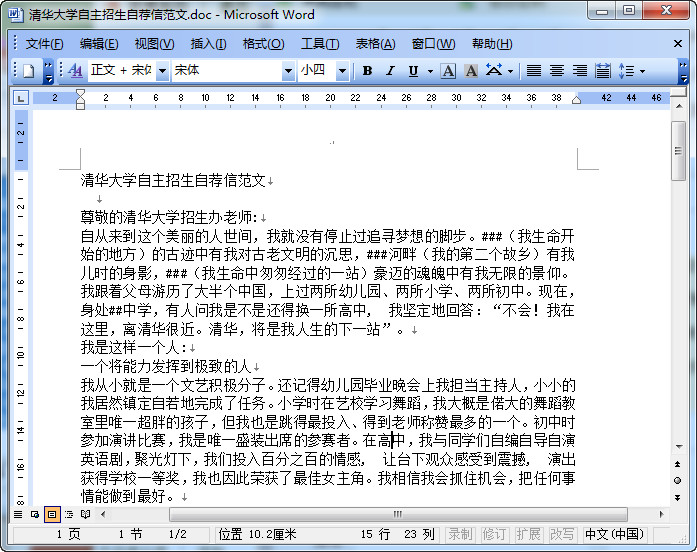Image resolution: width=697 pixels, height=552 pixels.
Task: Expand Formatting toolbar options at right edge
Action: coord(684,72)
